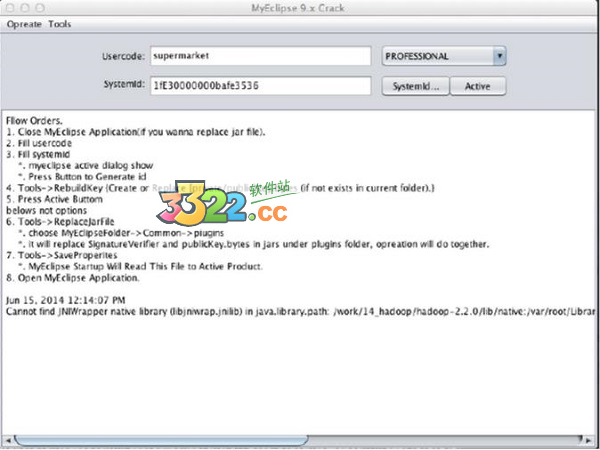This screenshot has width=600, height=450.
Task: Click the SystemId text field
Action: pos(261,86)
